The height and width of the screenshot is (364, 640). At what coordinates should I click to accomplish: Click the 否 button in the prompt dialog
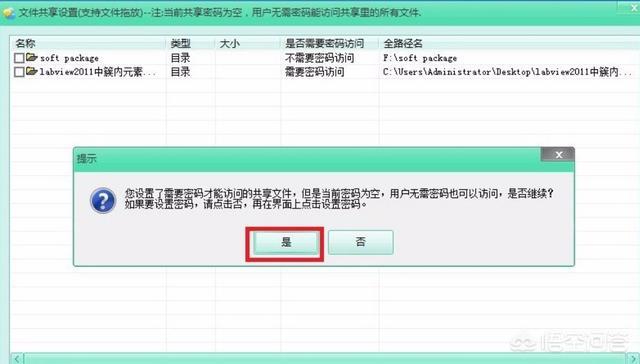(360, 242)
